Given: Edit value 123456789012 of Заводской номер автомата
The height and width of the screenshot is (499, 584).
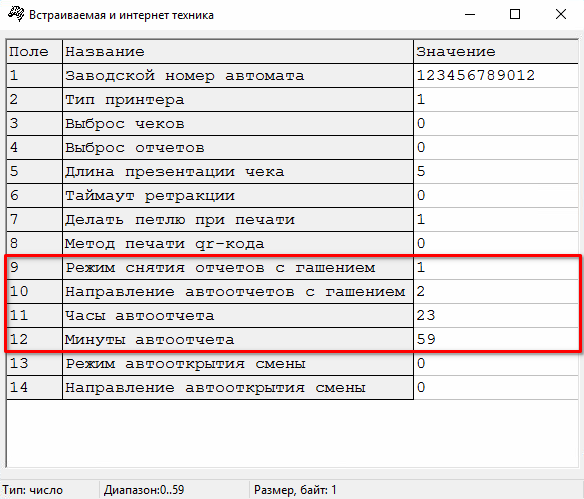Looking at the screenshot, I should 496,76.
